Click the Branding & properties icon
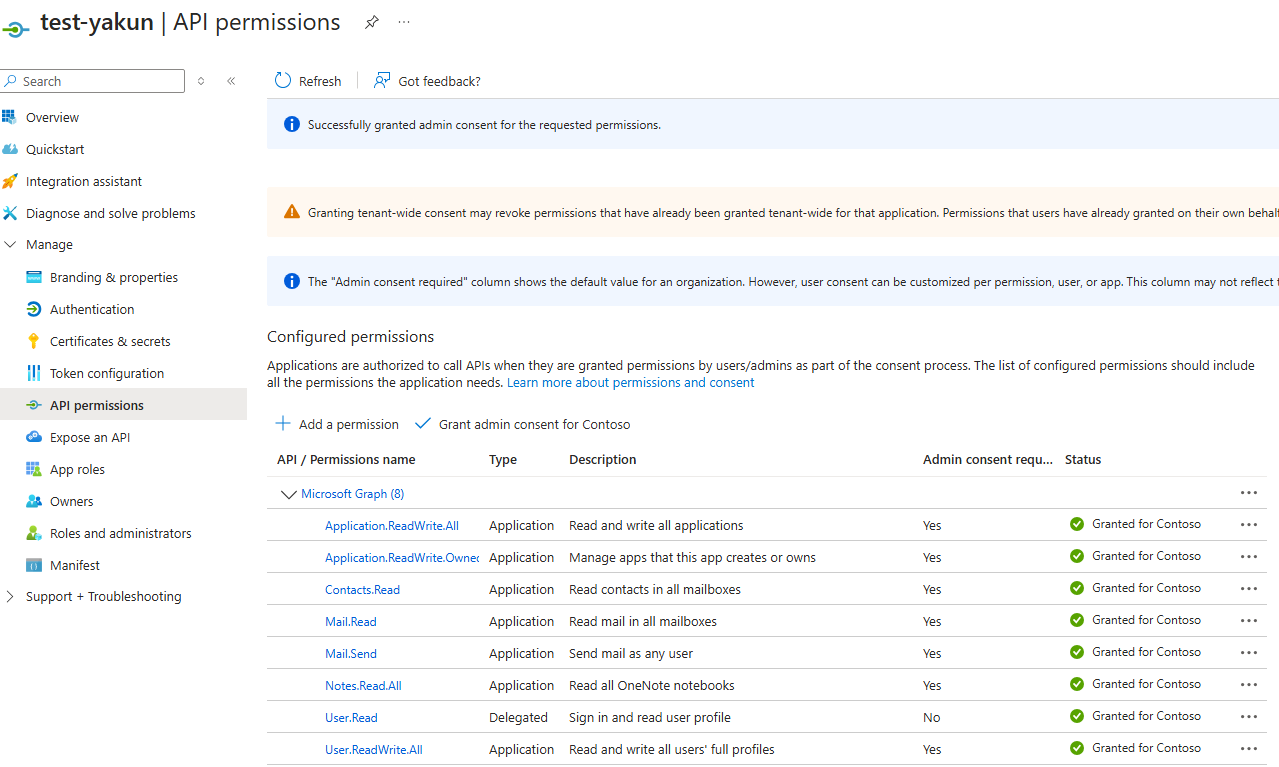The height and width of the screenshot is (767, 1279). pyautogui.click(x=33, y=277)
